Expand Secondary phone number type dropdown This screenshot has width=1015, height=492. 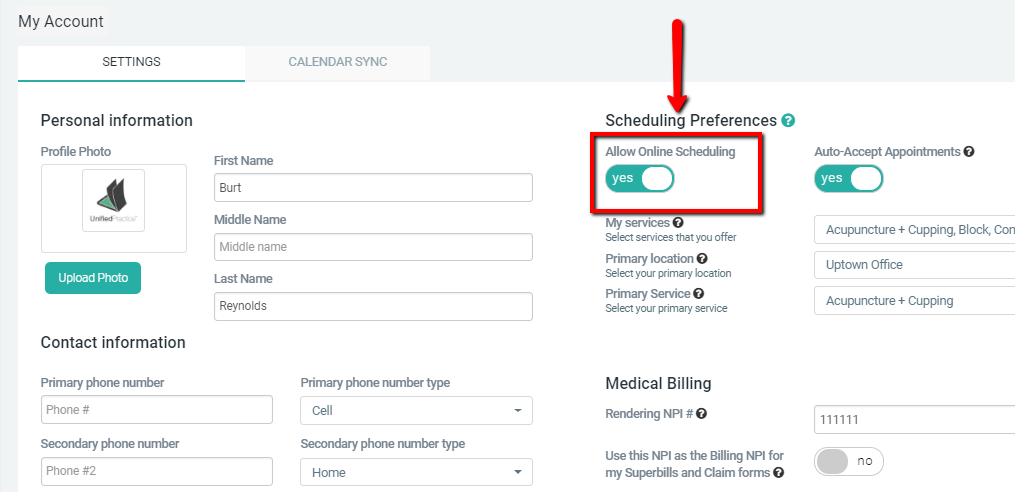coord(416,472)
